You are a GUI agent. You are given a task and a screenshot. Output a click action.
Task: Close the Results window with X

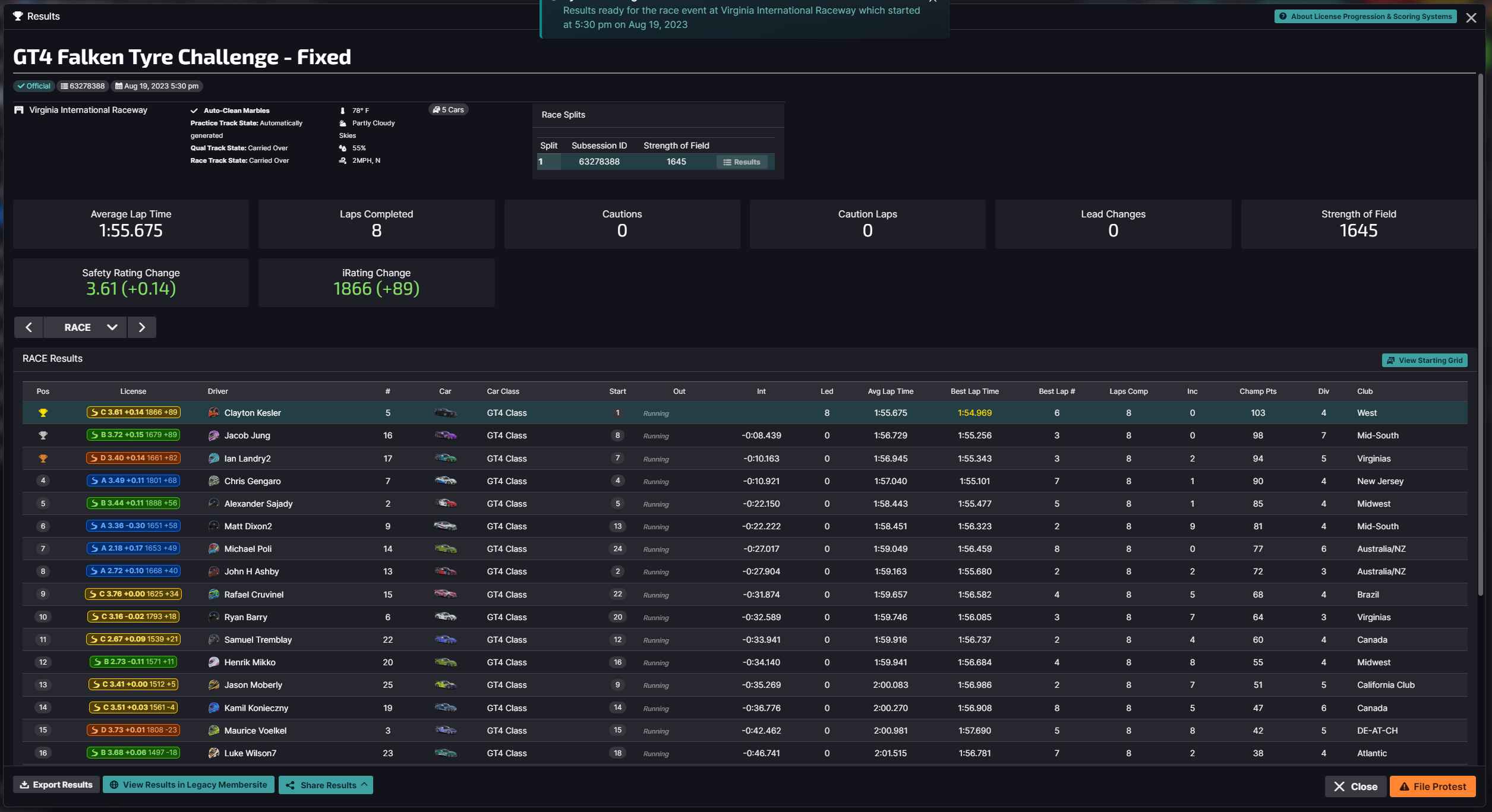click(1471, 18)
